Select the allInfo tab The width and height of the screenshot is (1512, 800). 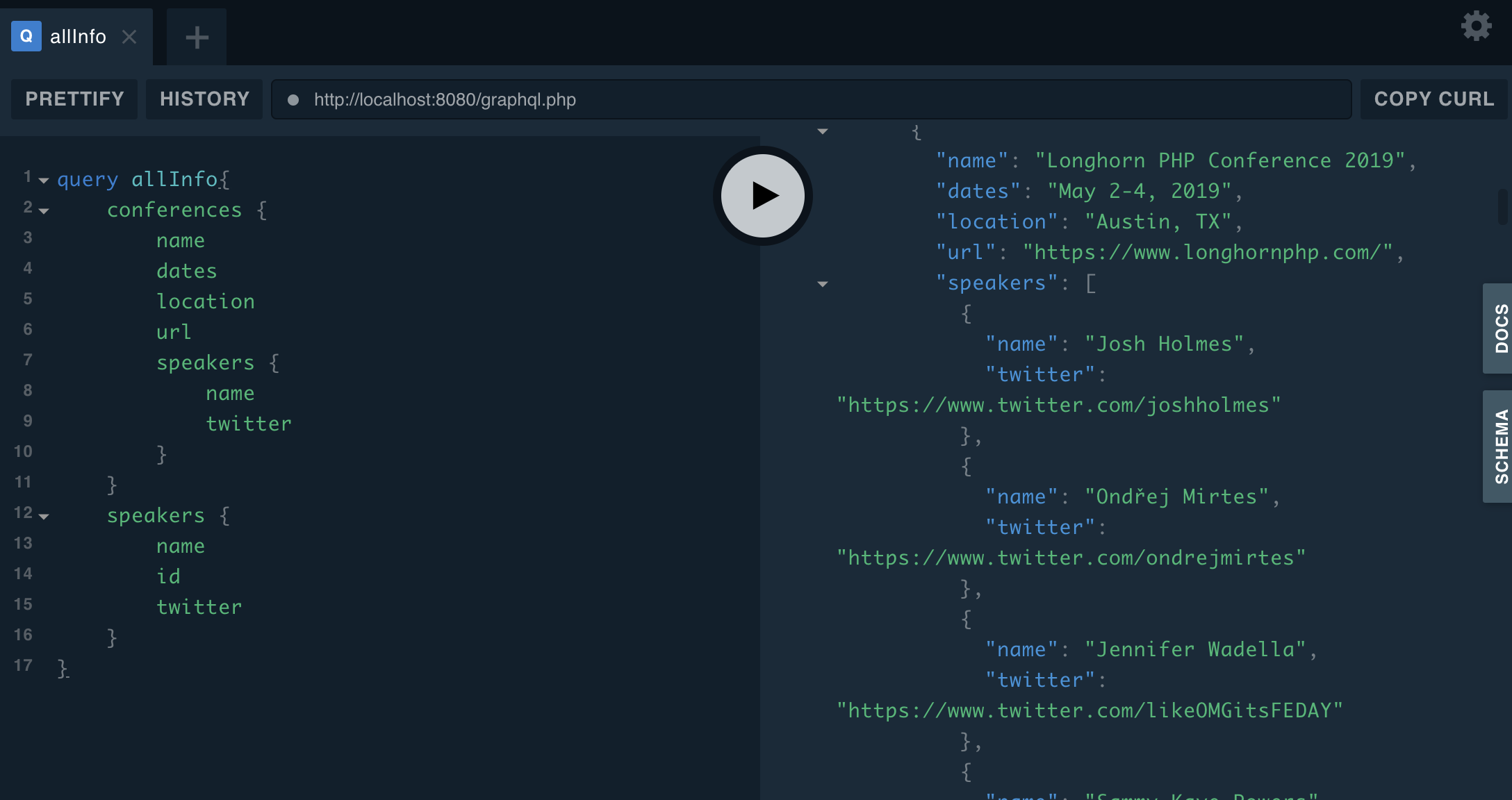pos(78,37)
